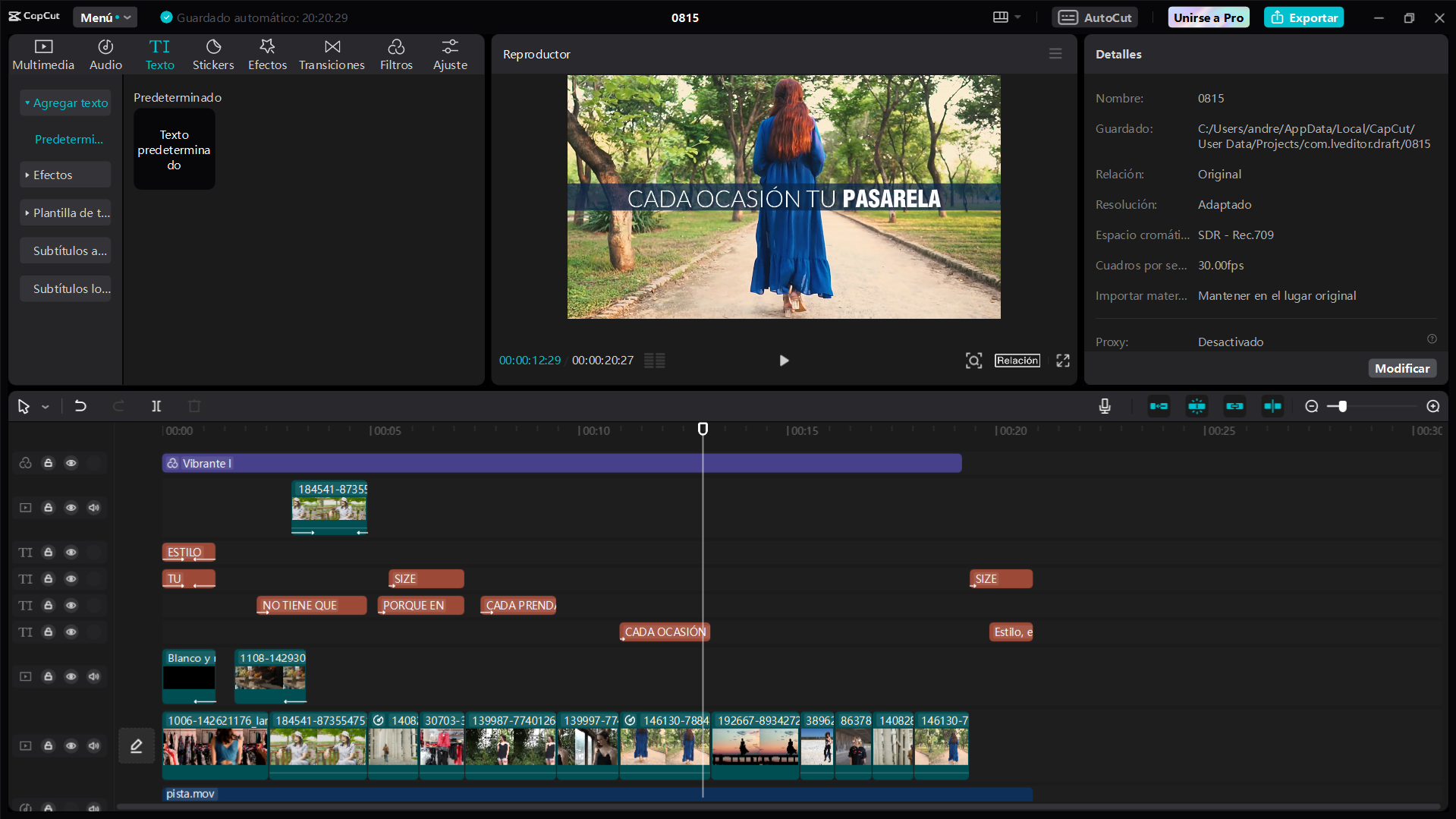
Task: Click the Exportar button
Action: pyautogui.click(x=1303, y=17)
